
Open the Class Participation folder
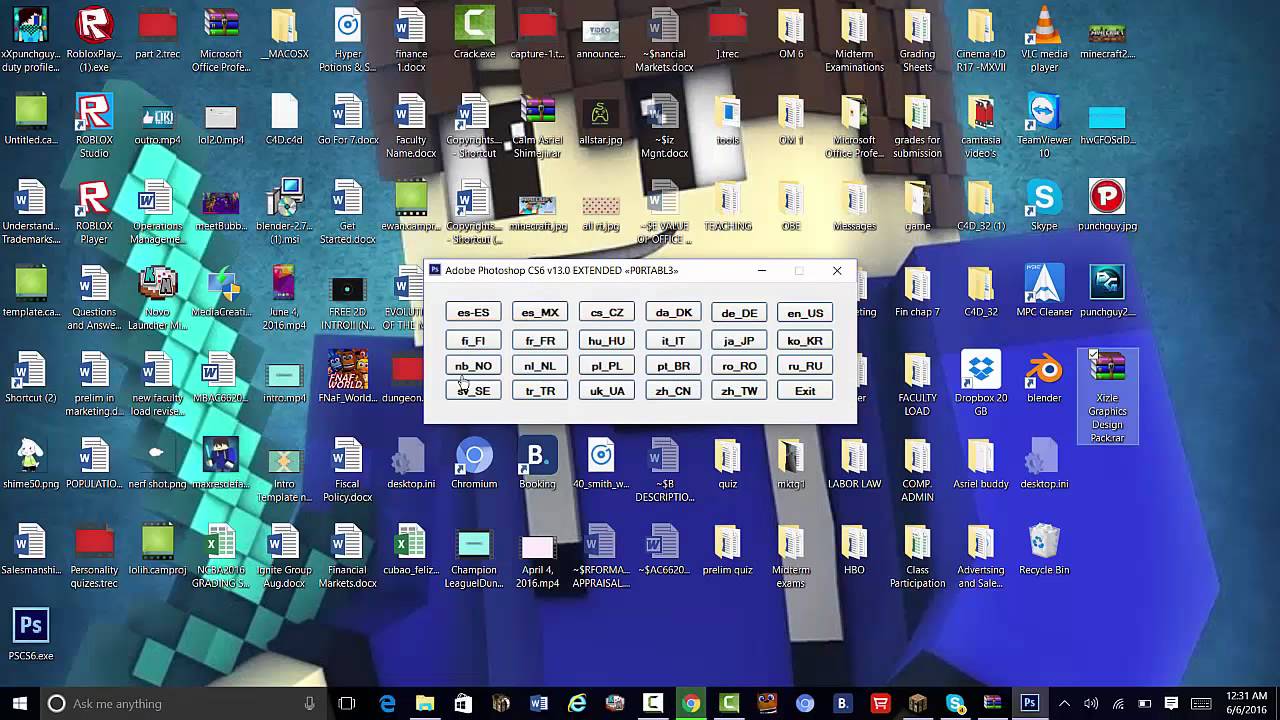(917, 556)
